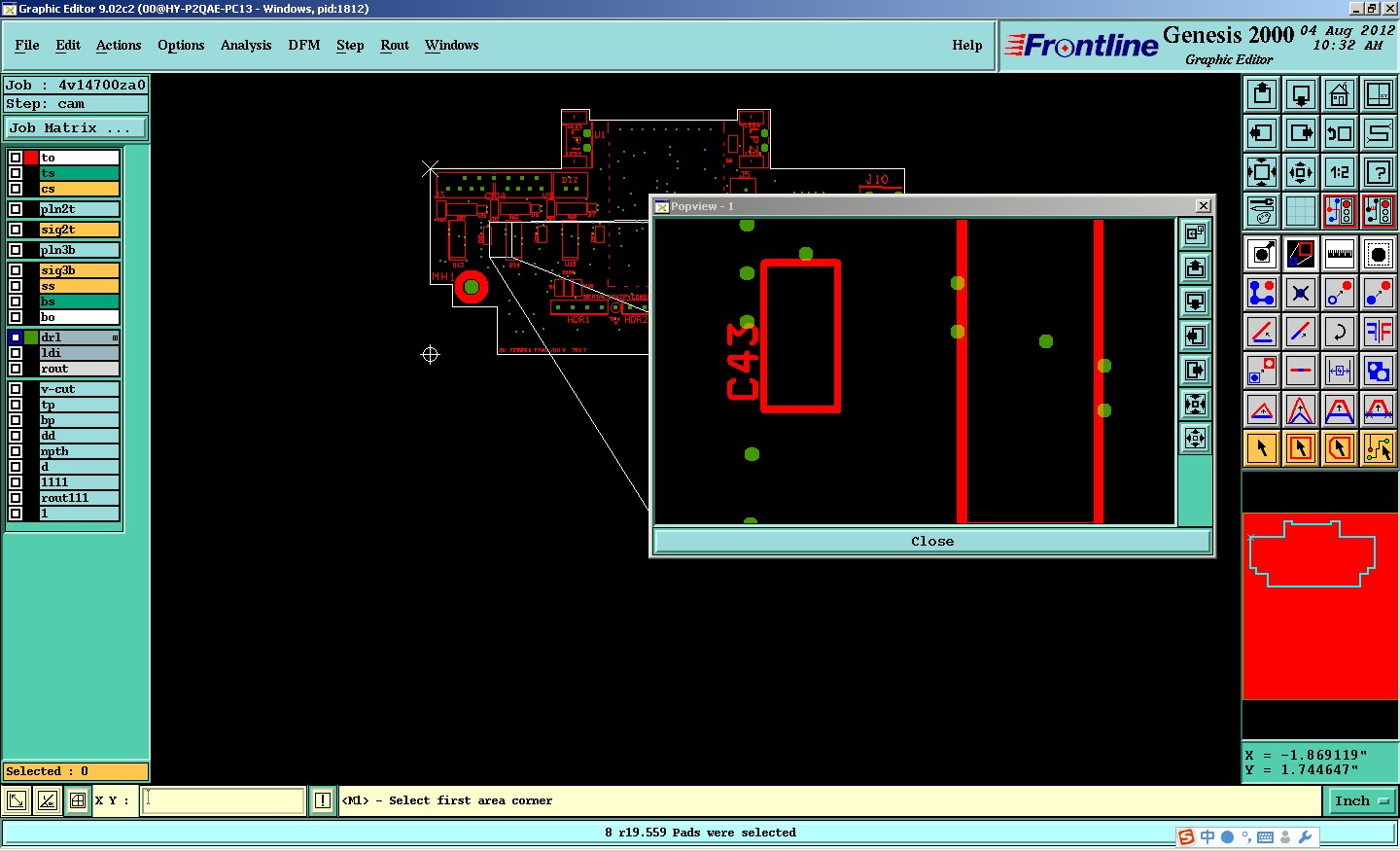
Task: Click the green color swatch of layer 'drl'
Action: (x=31, y=337)
